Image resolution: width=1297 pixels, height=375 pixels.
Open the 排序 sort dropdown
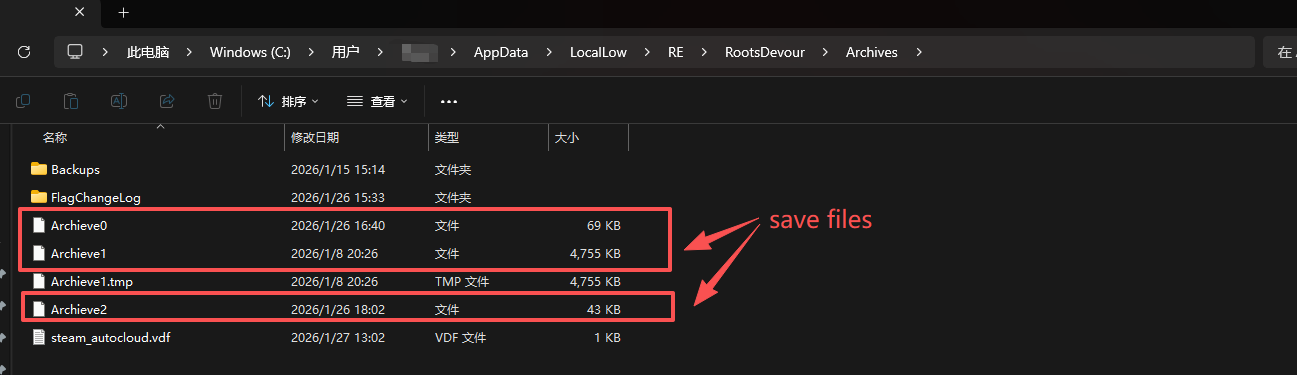288,101
